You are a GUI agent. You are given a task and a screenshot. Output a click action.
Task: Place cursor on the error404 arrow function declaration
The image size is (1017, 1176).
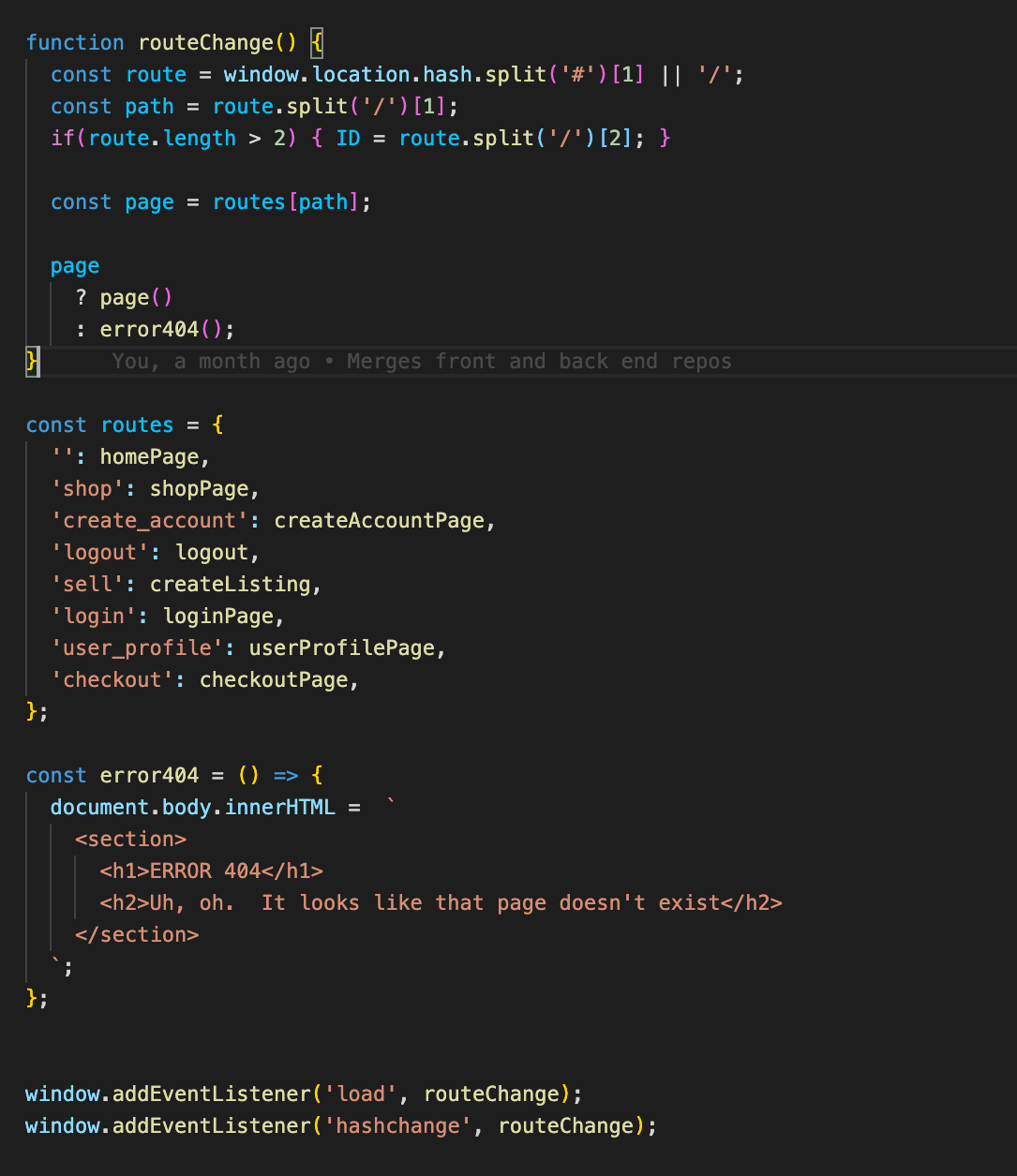(149, 775)
